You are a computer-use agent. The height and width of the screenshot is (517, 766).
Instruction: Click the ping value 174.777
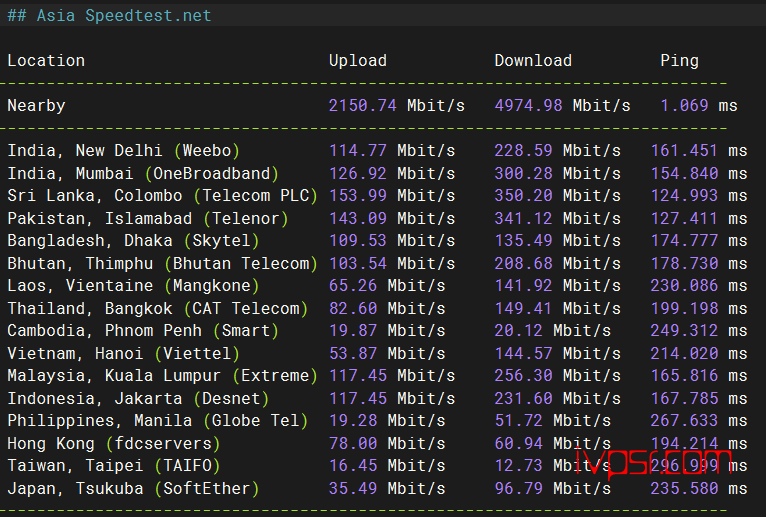[684, 241]
